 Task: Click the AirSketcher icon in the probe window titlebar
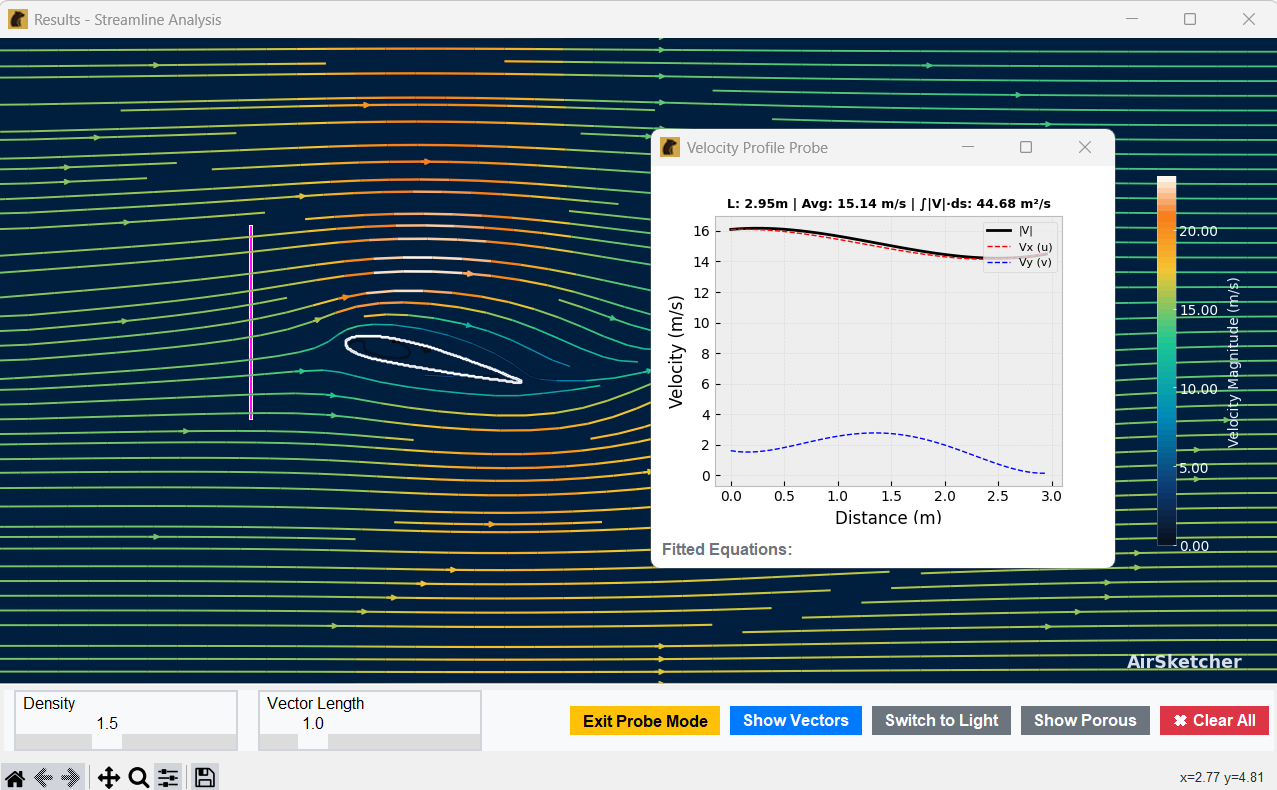[x=669, y=146]
